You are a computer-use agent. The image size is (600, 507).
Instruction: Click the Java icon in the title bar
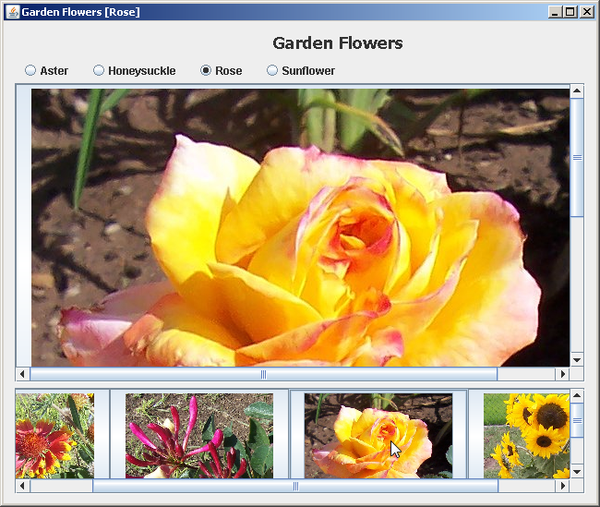pos(12,12)
